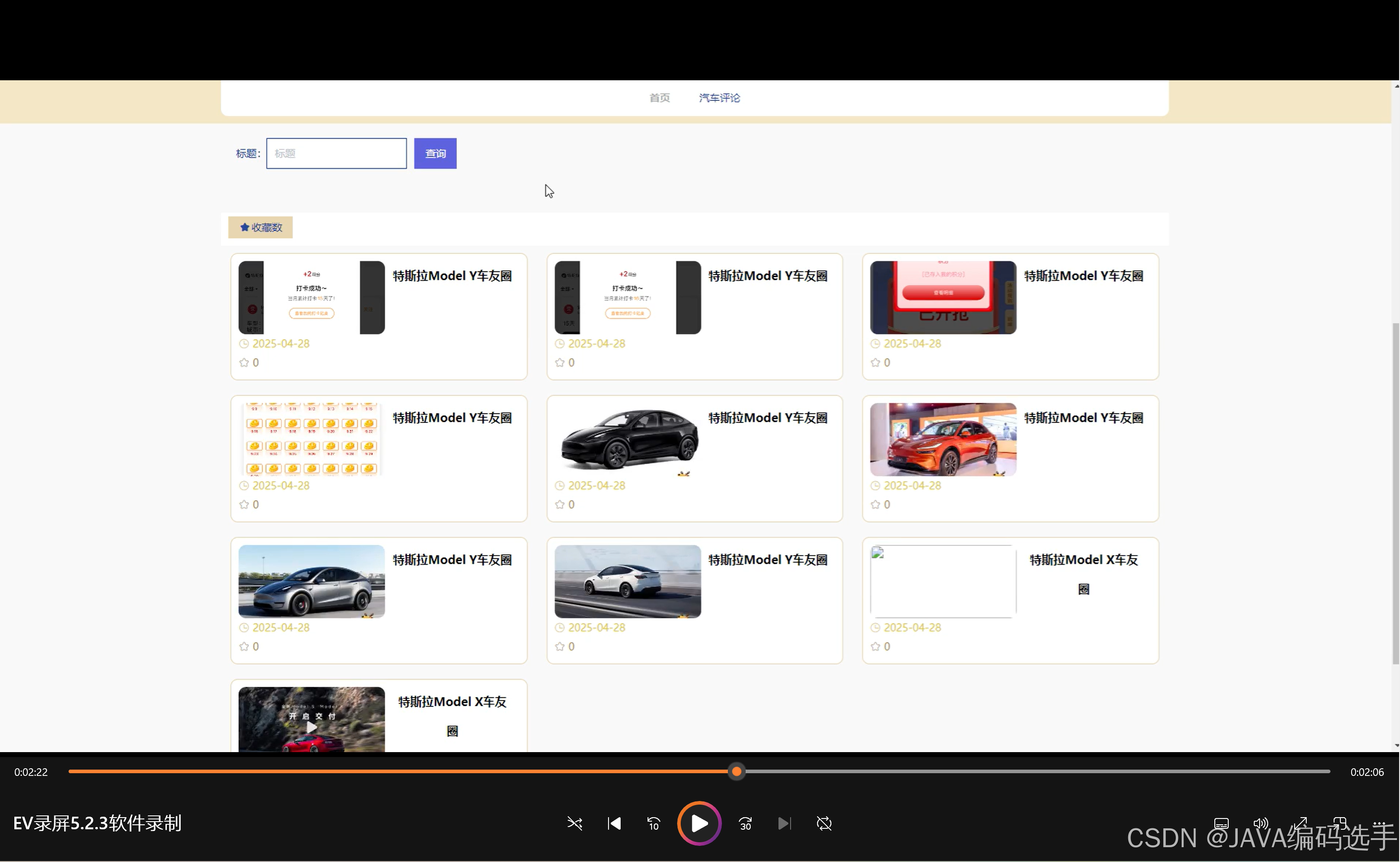Skip forward 30 seconds
This screenshot has width=1400, height=862.
[x=745, y=823]
